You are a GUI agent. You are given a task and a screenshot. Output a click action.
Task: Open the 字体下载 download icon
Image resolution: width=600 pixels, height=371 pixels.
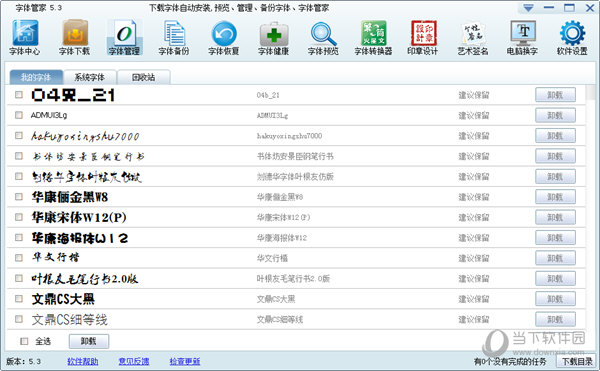coord(75,37)
